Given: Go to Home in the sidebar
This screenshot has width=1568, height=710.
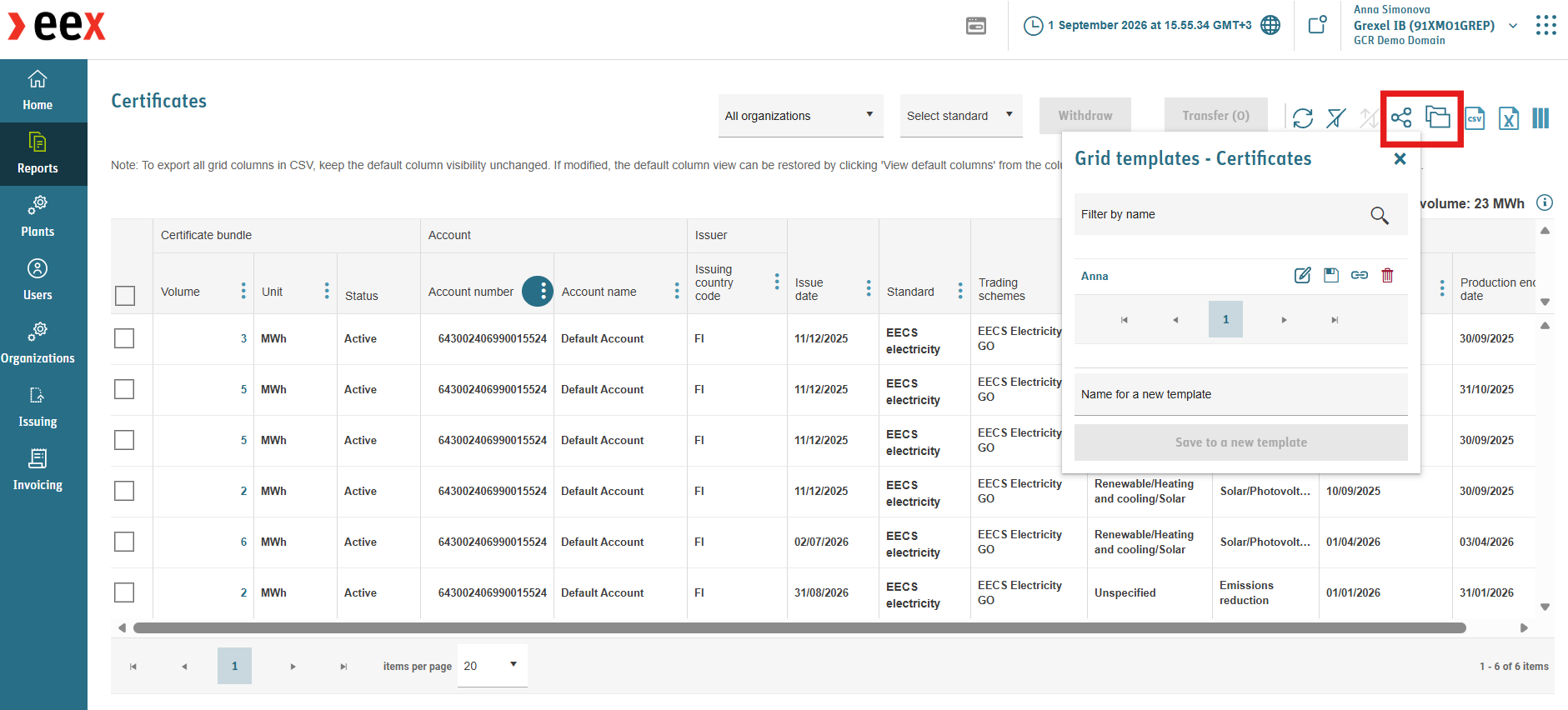Looking at the screenshot, I should tap(38, 91).
